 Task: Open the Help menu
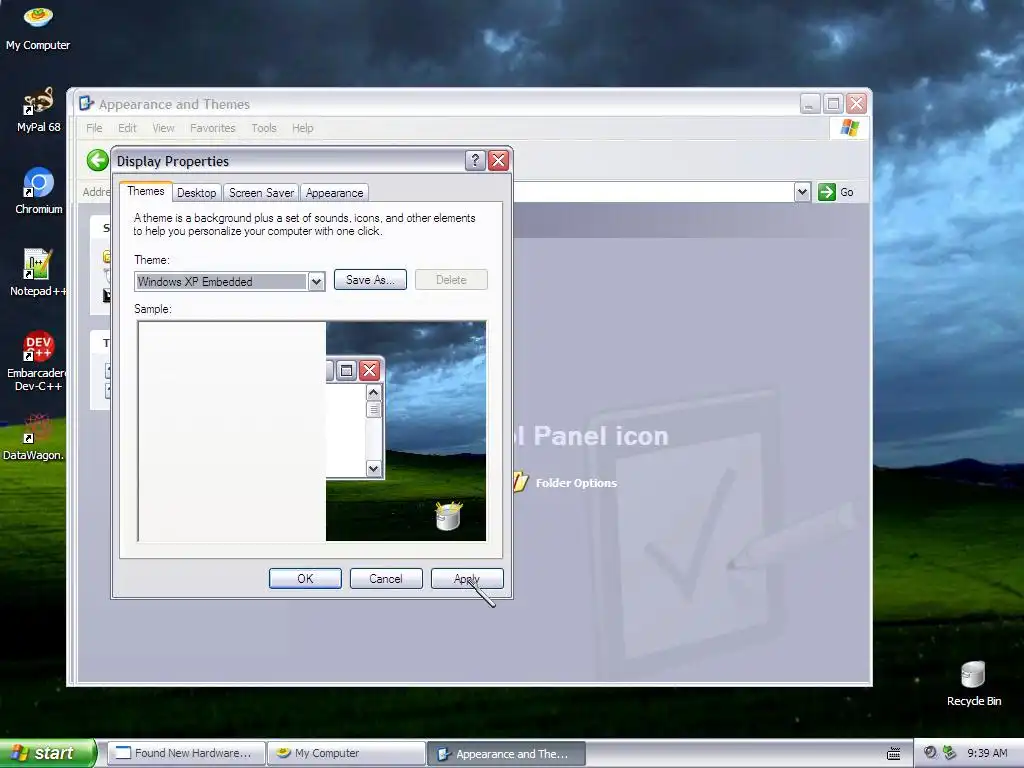[x=302, y=128]
